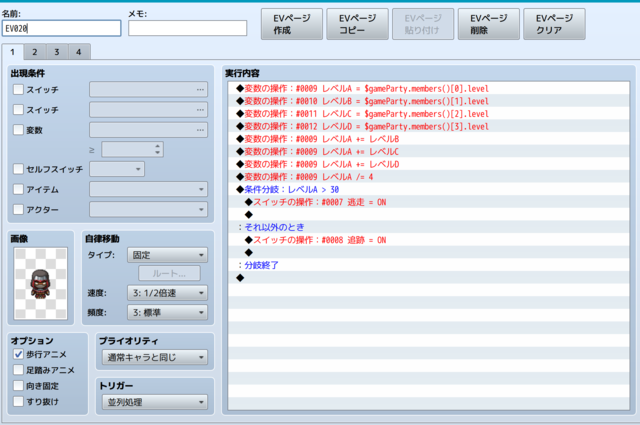Click the メモ input field
This screenshot has width=640, height=425.
click(187, 28)
